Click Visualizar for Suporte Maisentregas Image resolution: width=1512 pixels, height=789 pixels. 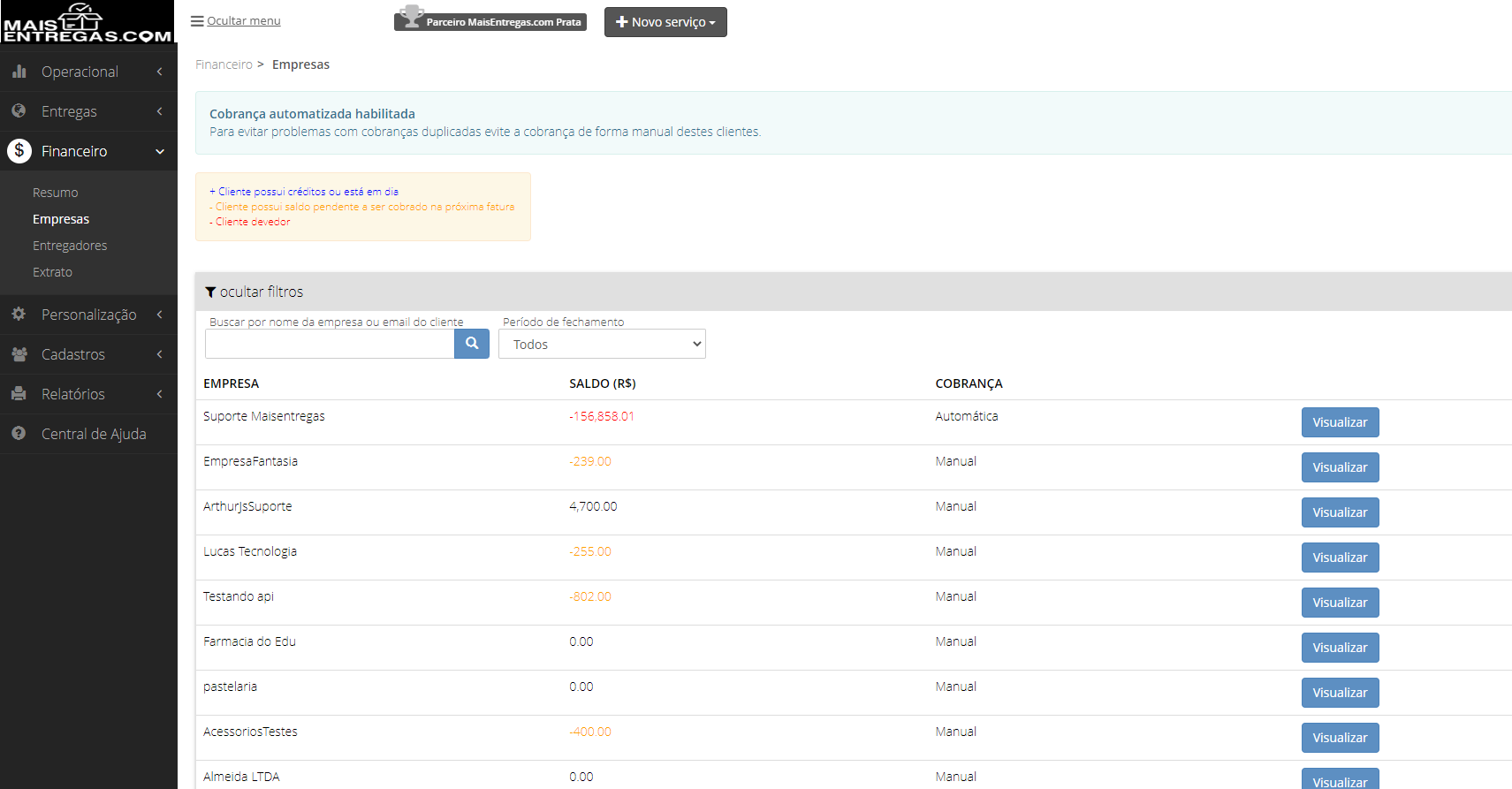coord(1340,422)
